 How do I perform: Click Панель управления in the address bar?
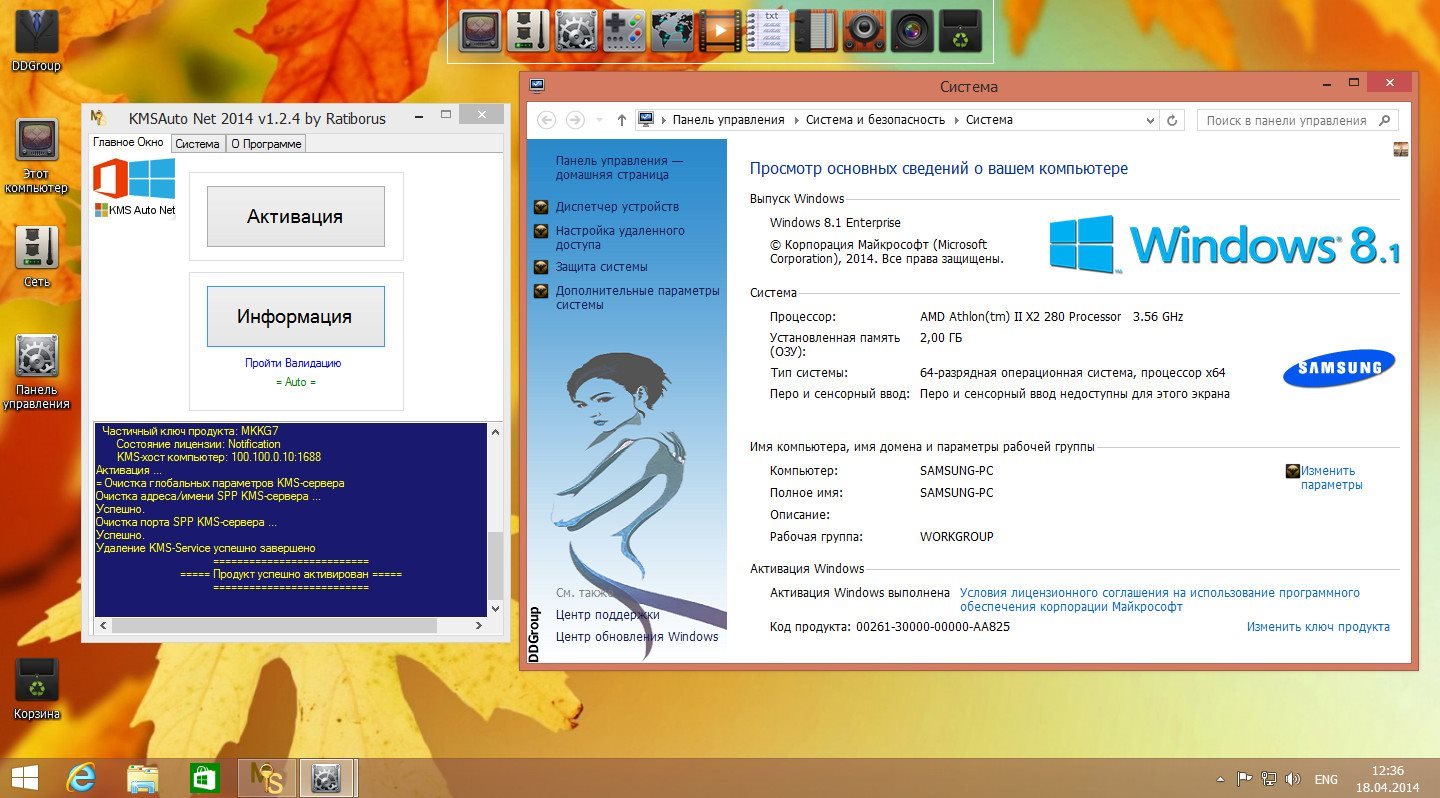click(728, 120)
